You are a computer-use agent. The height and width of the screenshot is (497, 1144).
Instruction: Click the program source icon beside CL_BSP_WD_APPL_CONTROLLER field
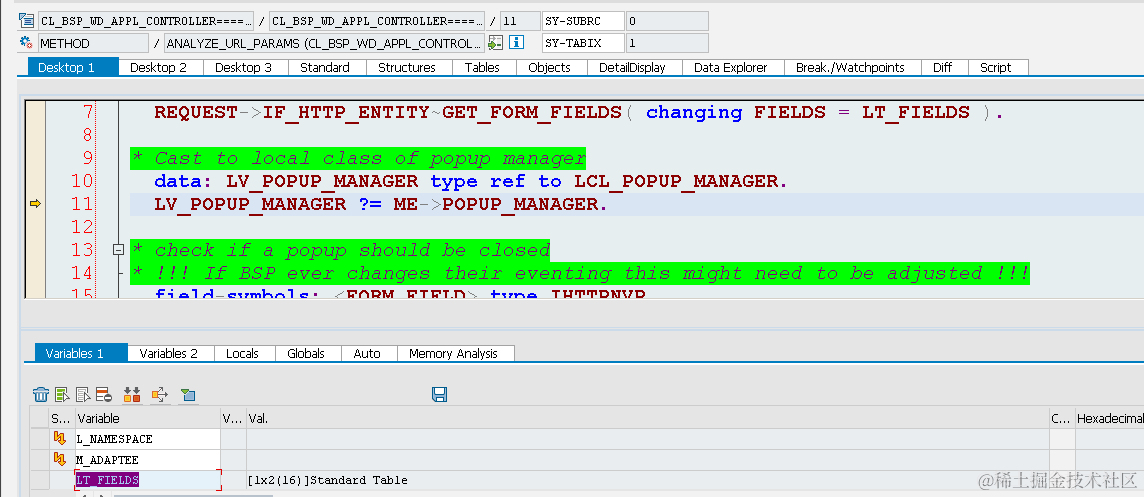(27, 20)
